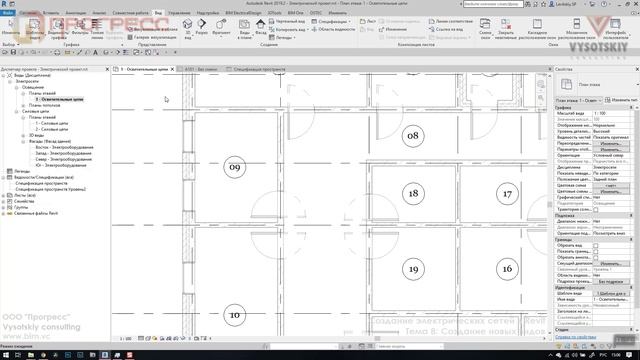Tile windows (Мозаичное расположение)

576,29
